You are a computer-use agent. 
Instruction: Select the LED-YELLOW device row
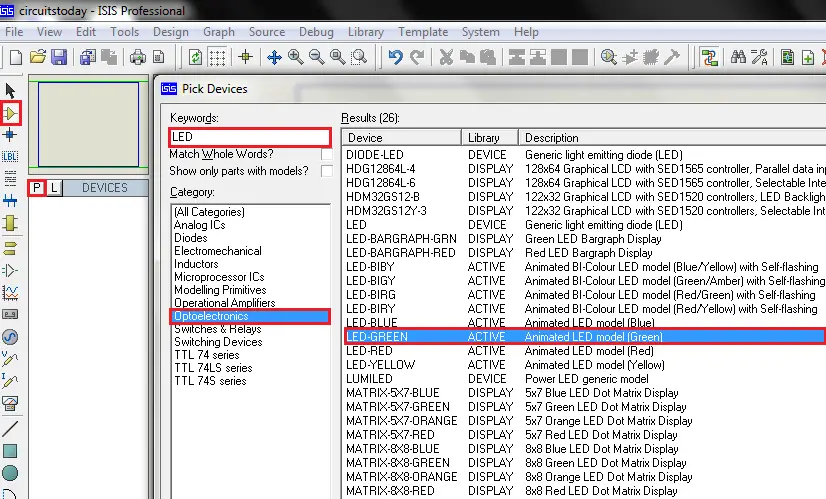(585, 365)
